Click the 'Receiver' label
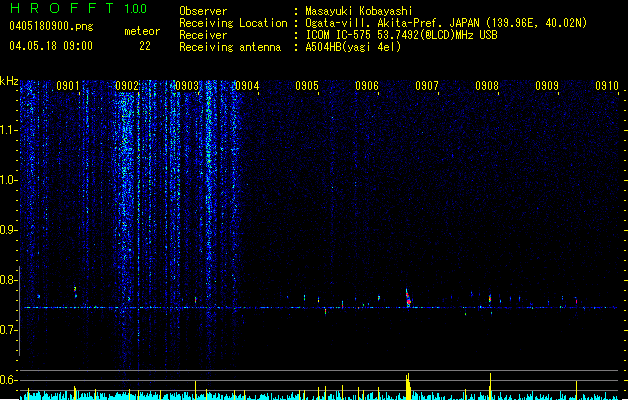Image resolution: width=629 pixels, height=400 pixels. (x=203, y=35)
